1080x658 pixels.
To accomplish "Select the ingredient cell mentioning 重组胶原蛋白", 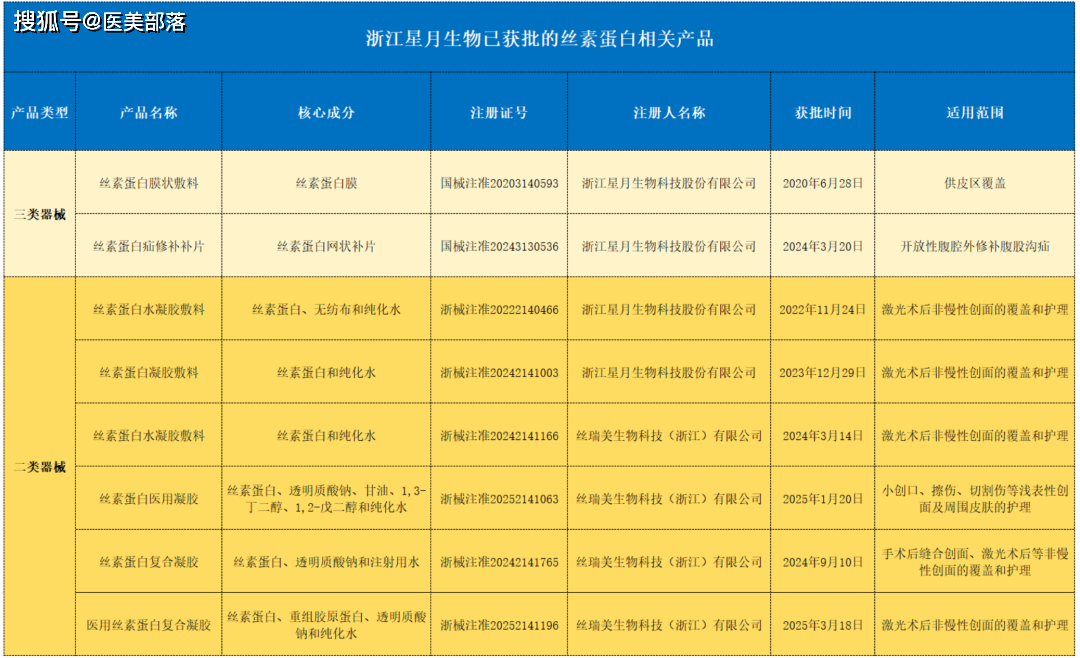I will tap(326, 625).
